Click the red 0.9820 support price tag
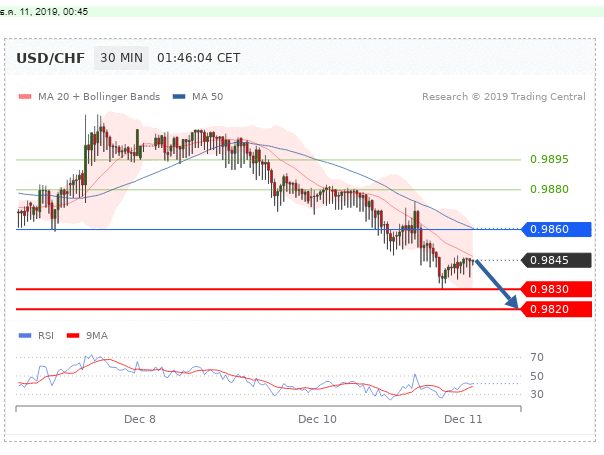Image resolution: width=604 pixels, height=455 pixels. pyautogui.click(x=556, y=309)
